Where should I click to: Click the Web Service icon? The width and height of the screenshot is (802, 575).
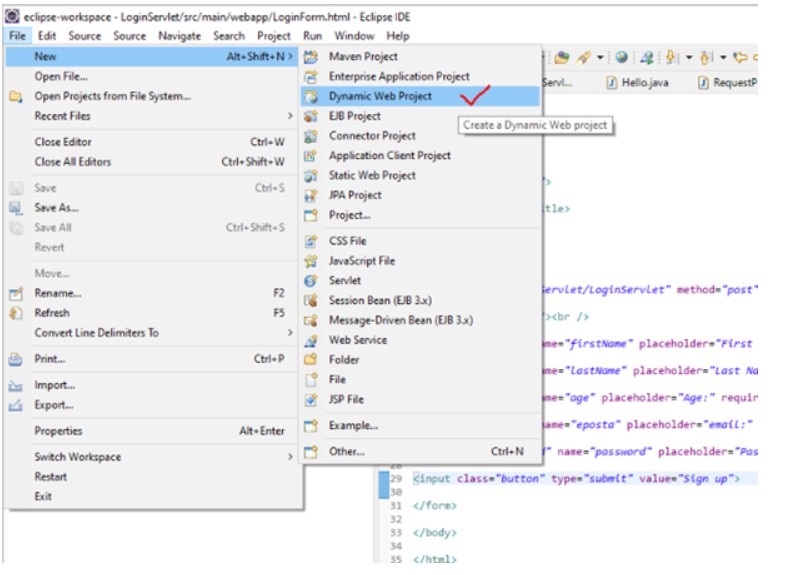tap(311, 340)
